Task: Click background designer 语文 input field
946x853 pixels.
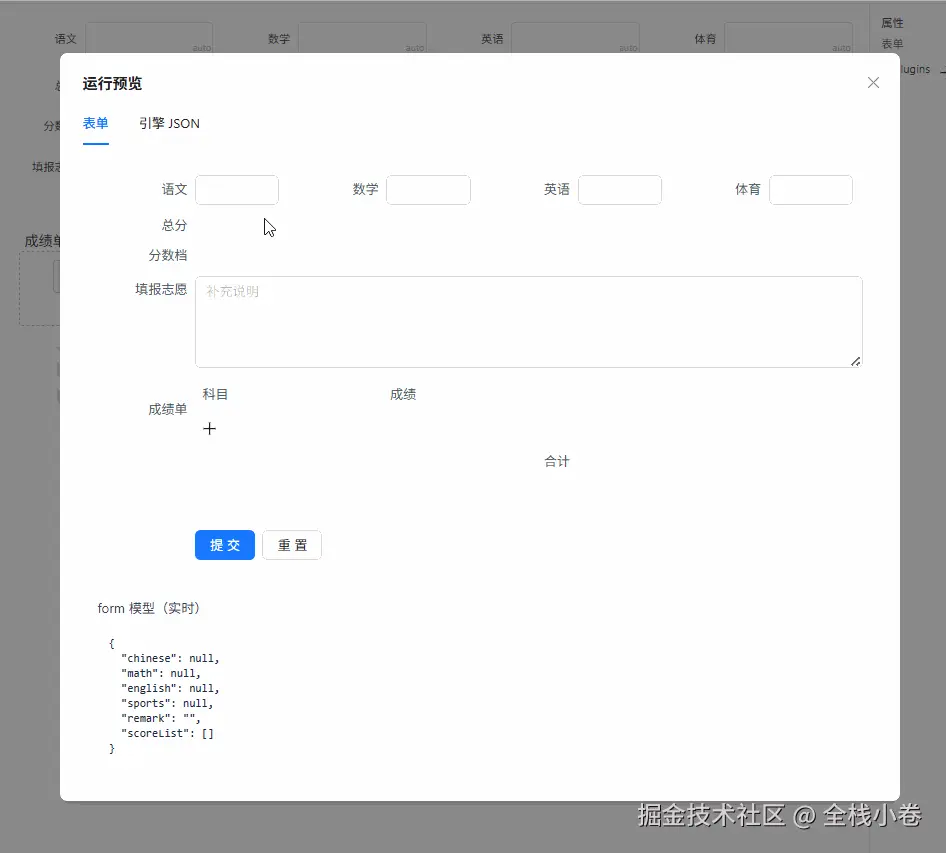Action: pos(149,38)
